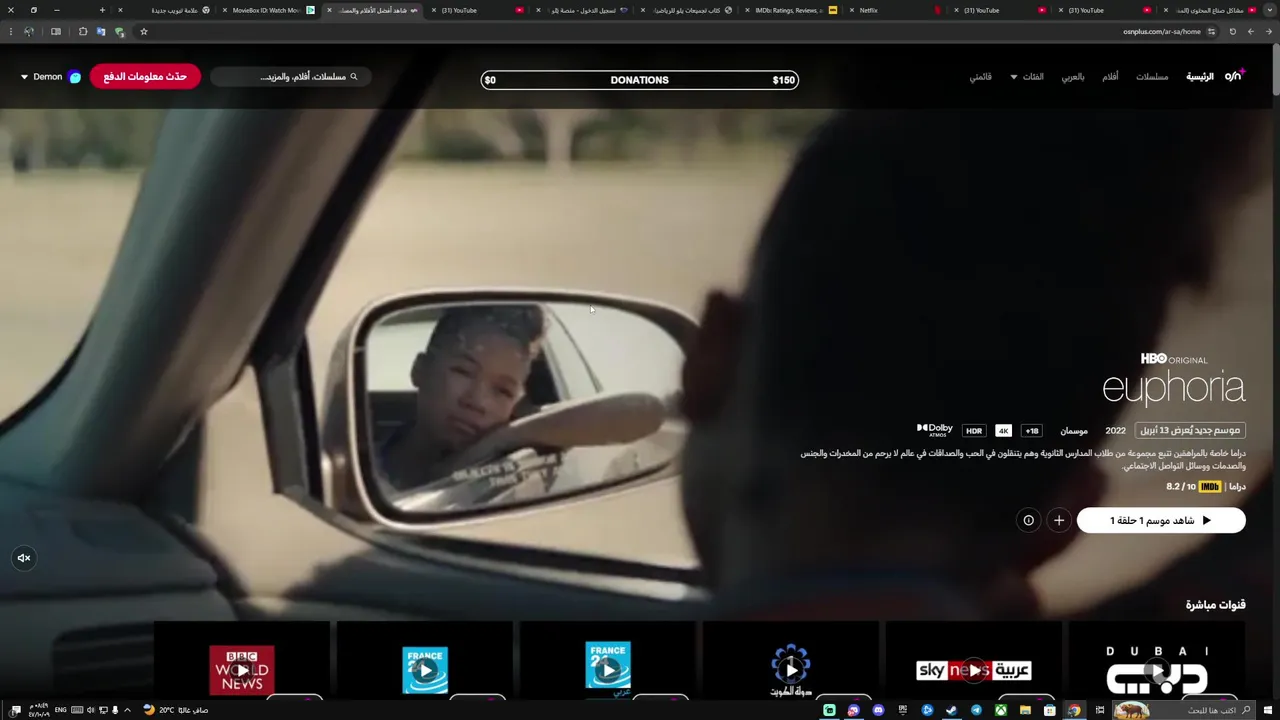Image resolution: width=1280 pixels, height=720 pixels.
Task: Play the Sky News Arabia live channel
Action: pyautogui.click(x=974, y=668)
